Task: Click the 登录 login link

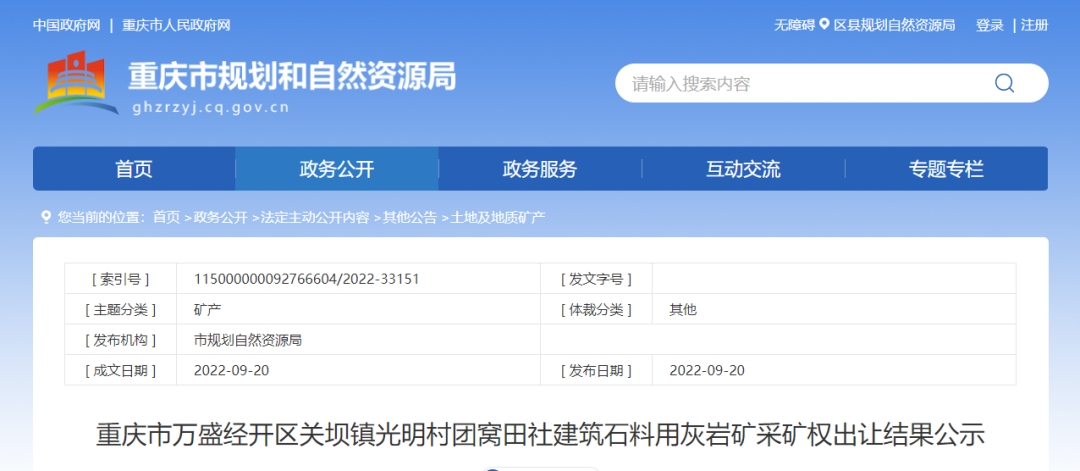Action: (990, 25)
